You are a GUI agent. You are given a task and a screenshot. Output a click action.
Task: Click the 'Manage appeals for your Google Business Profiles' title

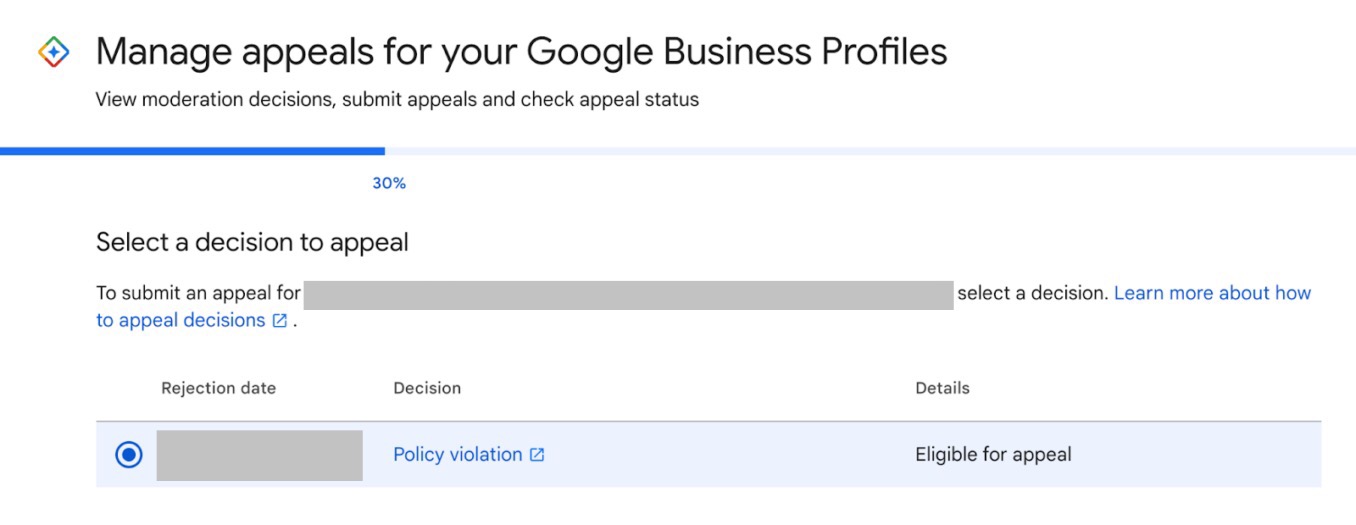coord(521,51)
